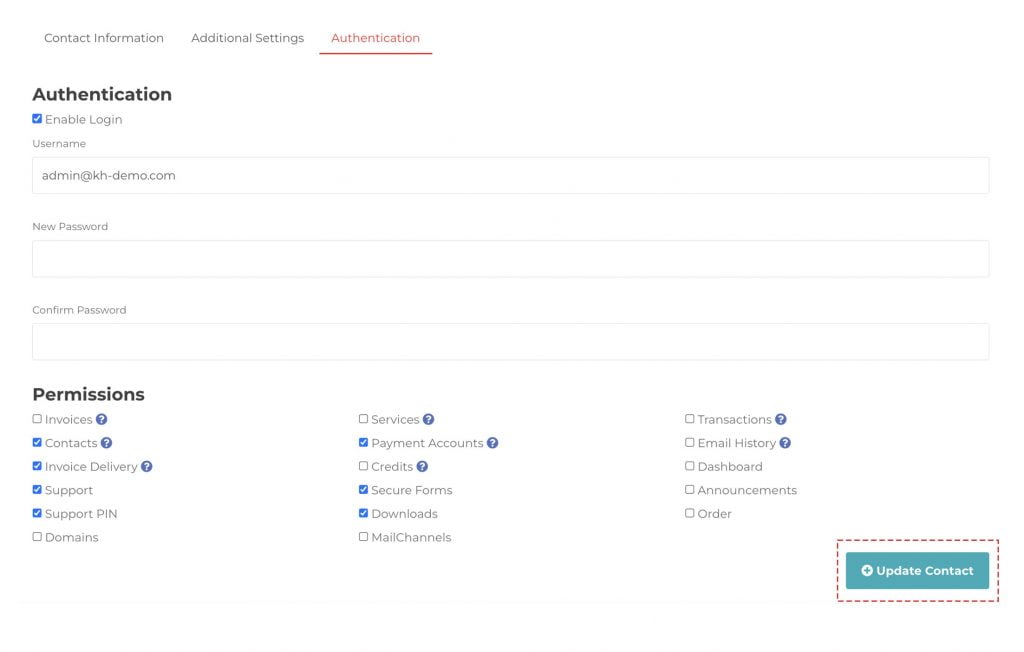Focus the Username input field
Image resolution: width=1024 pixels, height=652 pixels.
(511, 175)
